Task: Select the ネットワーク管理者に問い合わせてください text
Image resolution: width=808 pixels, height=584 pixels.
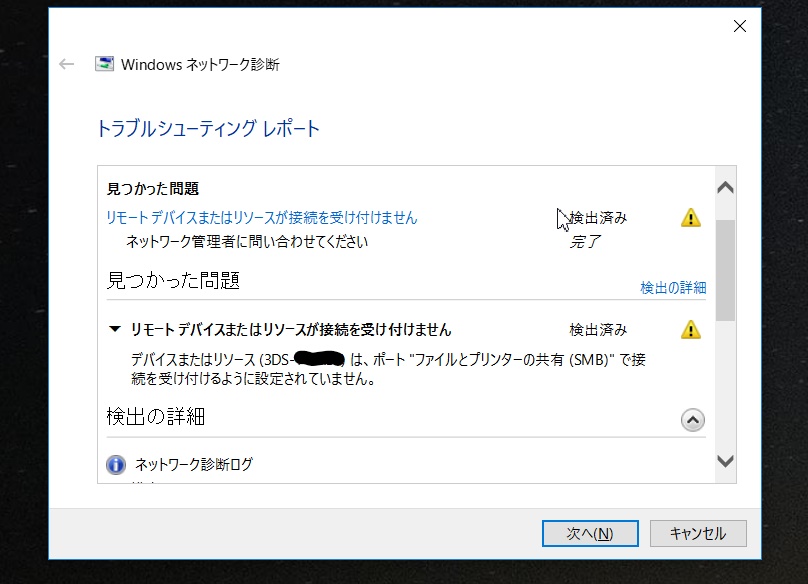Action: click(247, 242)
